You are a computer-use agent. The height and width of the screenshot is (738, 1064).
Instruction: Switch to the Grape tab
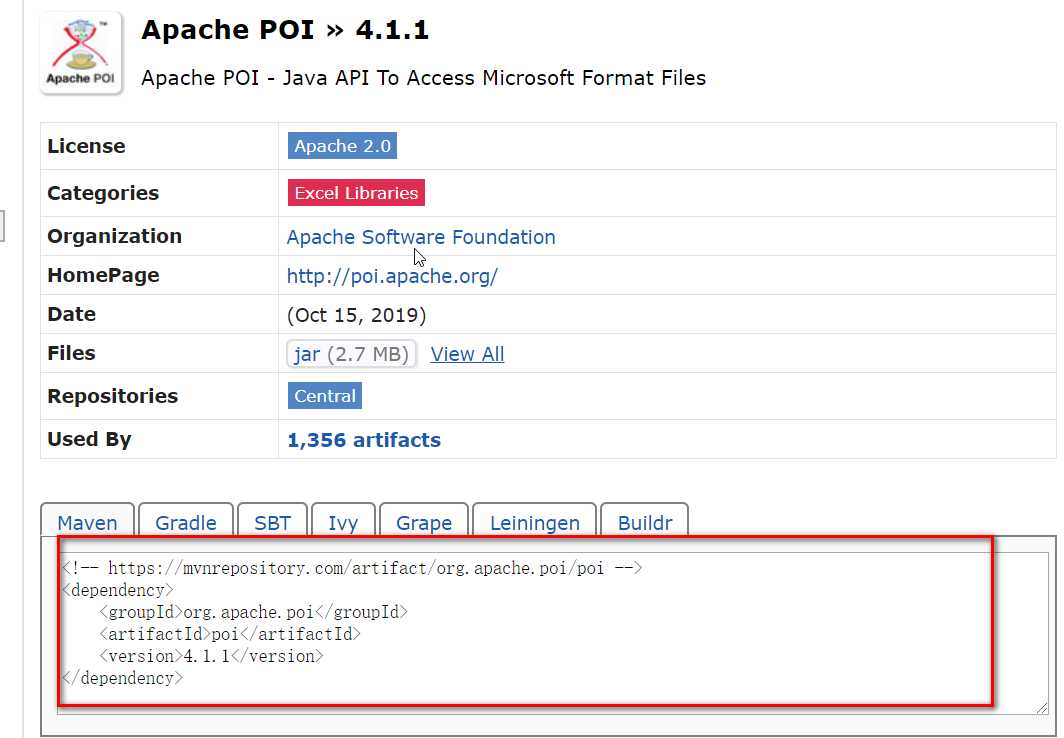(x=424, y=521)
